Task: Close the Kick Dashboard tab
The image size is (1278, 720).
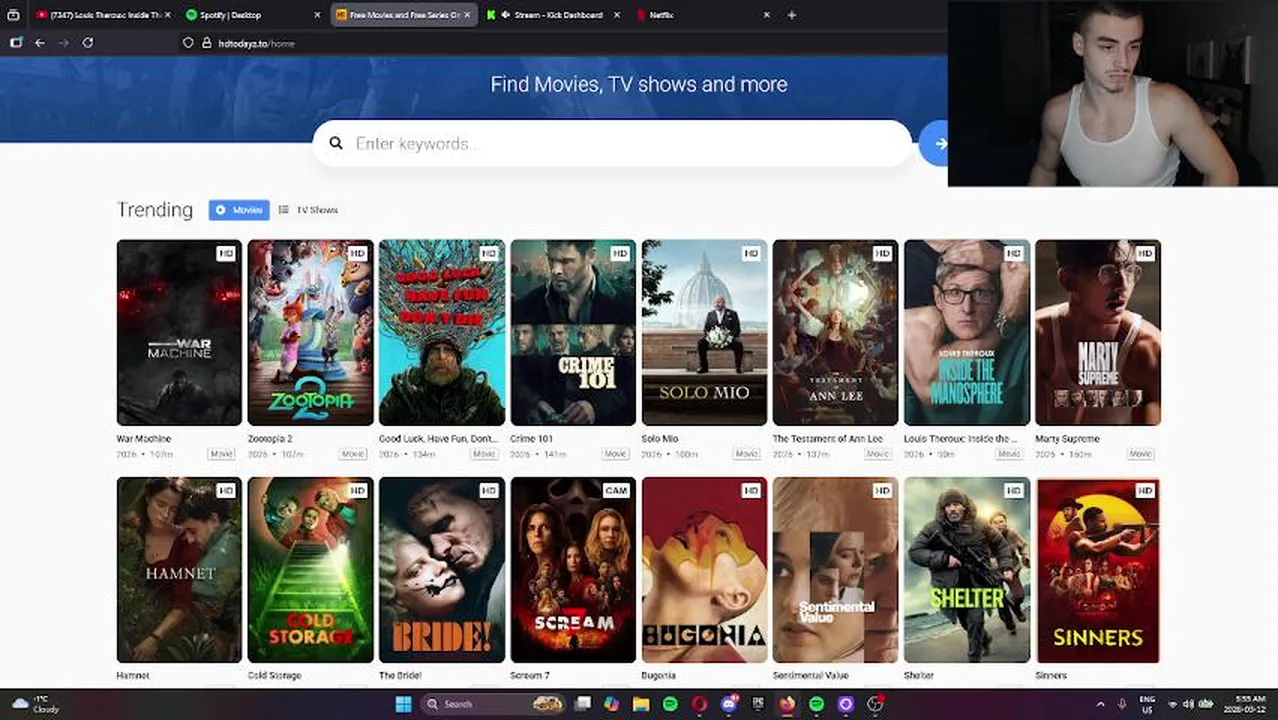Action: tap(616, 15)
